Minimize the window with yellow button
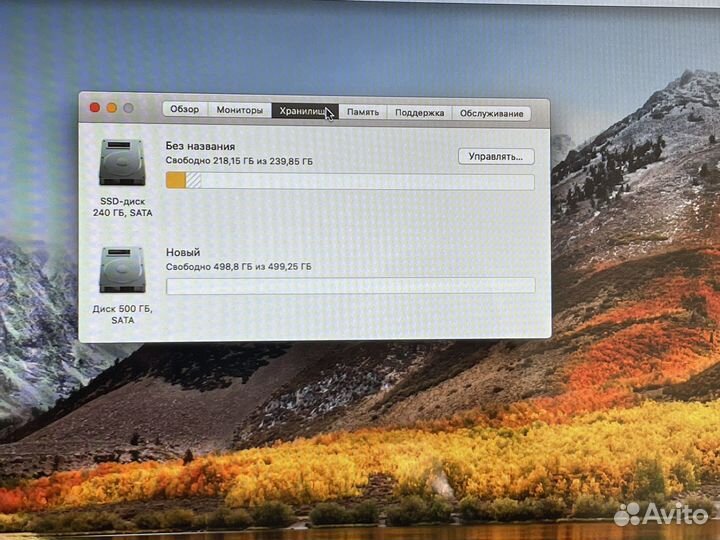 point(112,108)
